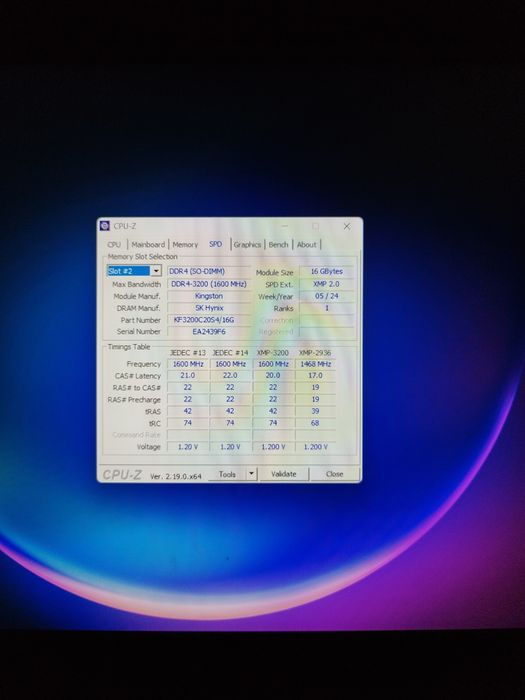Click the Memory Slot Selection group label
525x700 pixels.
click(x=142, y=257)
